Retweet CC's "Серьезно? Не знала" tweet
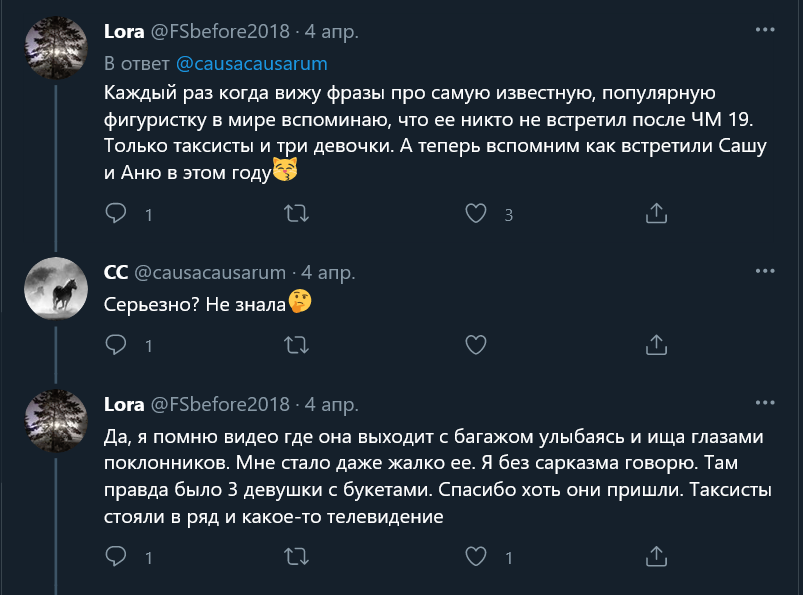This screenshot has width=805, height=596. pyautogui.click(x=296, y=345)
